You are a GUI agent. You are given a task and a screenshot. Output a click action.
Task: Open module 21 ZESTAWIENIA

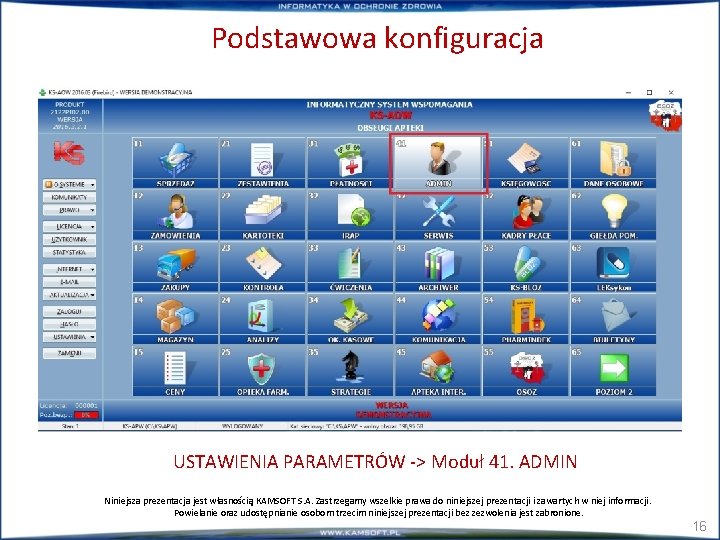tap(263, 163)
